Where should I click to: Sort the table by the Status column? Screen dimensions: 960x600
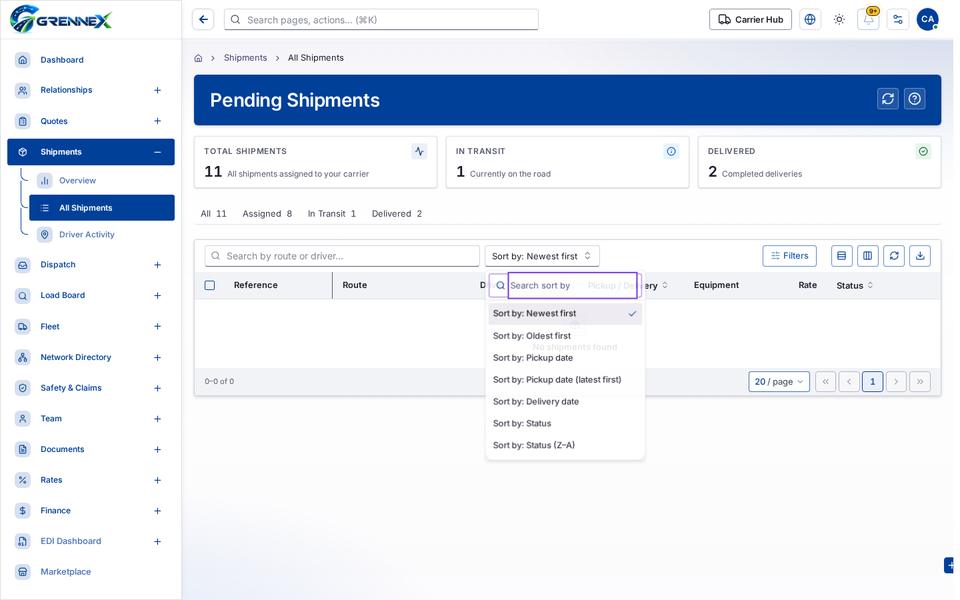point(854,285)
